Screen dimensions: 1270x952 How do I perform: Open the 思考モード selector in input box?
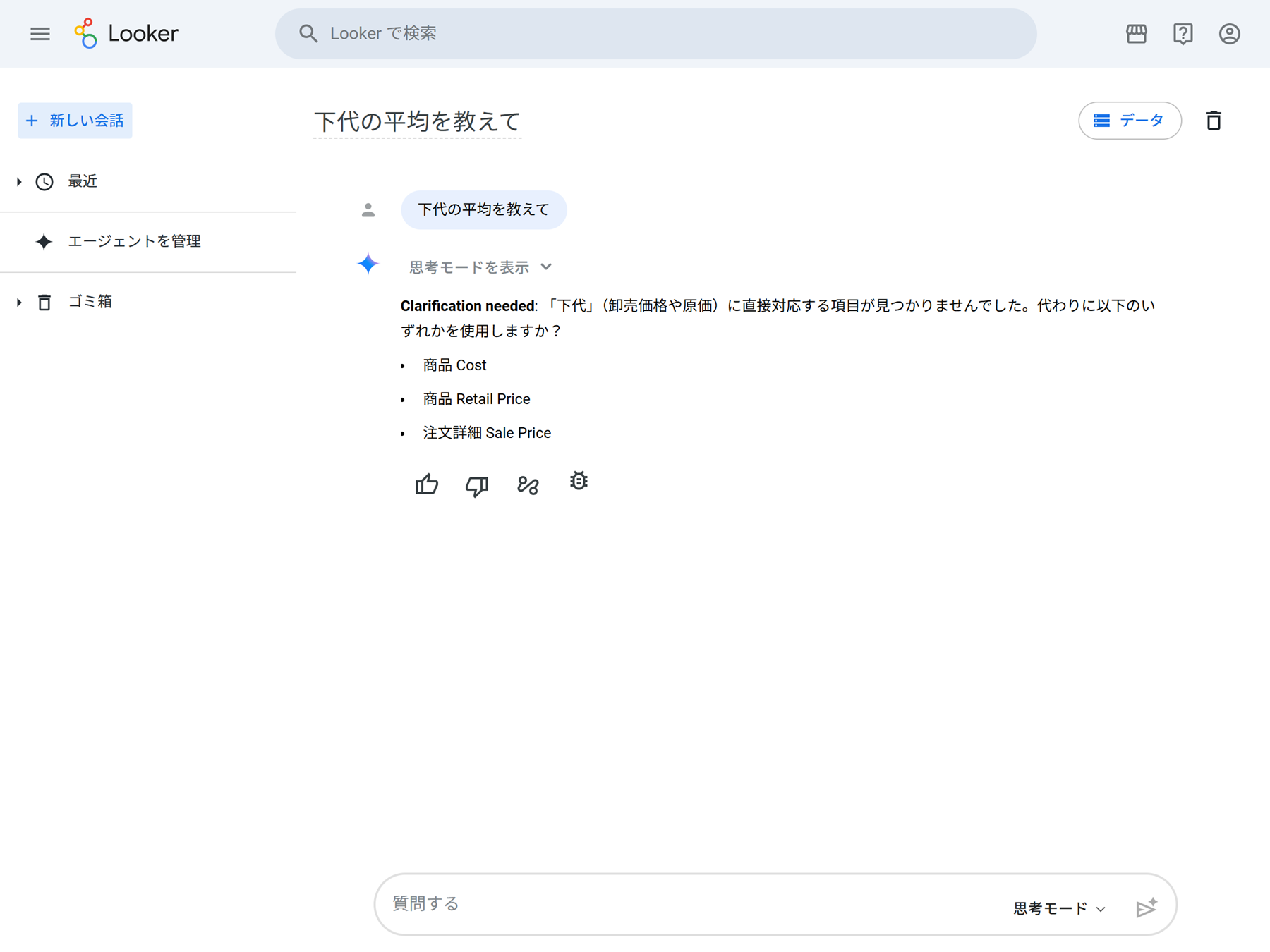(x=1059, y=908)
